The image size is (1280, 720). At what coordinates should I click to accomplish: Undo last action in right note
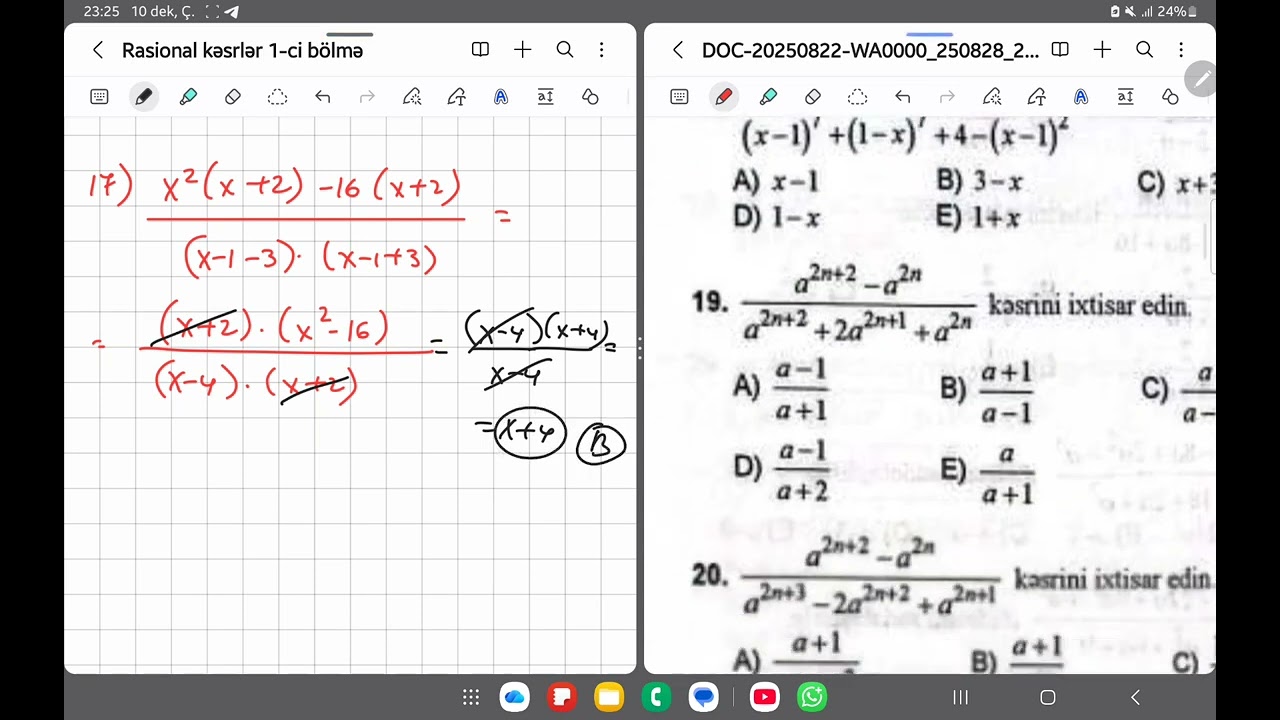pos(902,97)
